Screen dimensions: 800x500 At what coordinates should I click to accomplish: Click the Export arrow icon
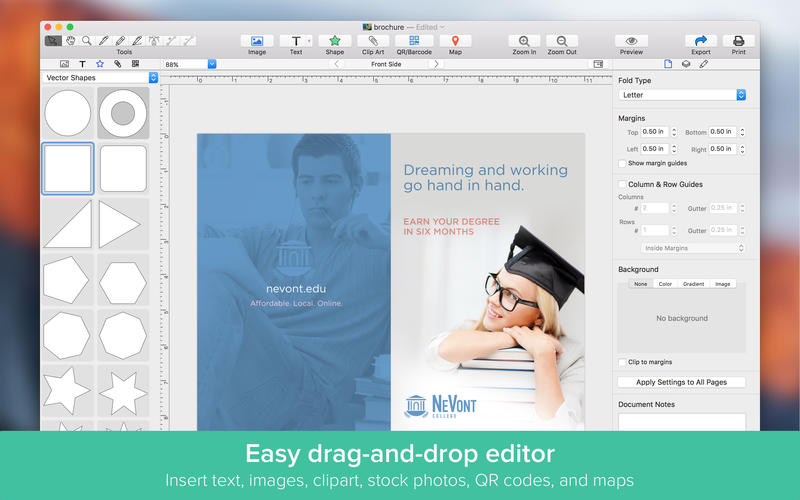point(700,41)
